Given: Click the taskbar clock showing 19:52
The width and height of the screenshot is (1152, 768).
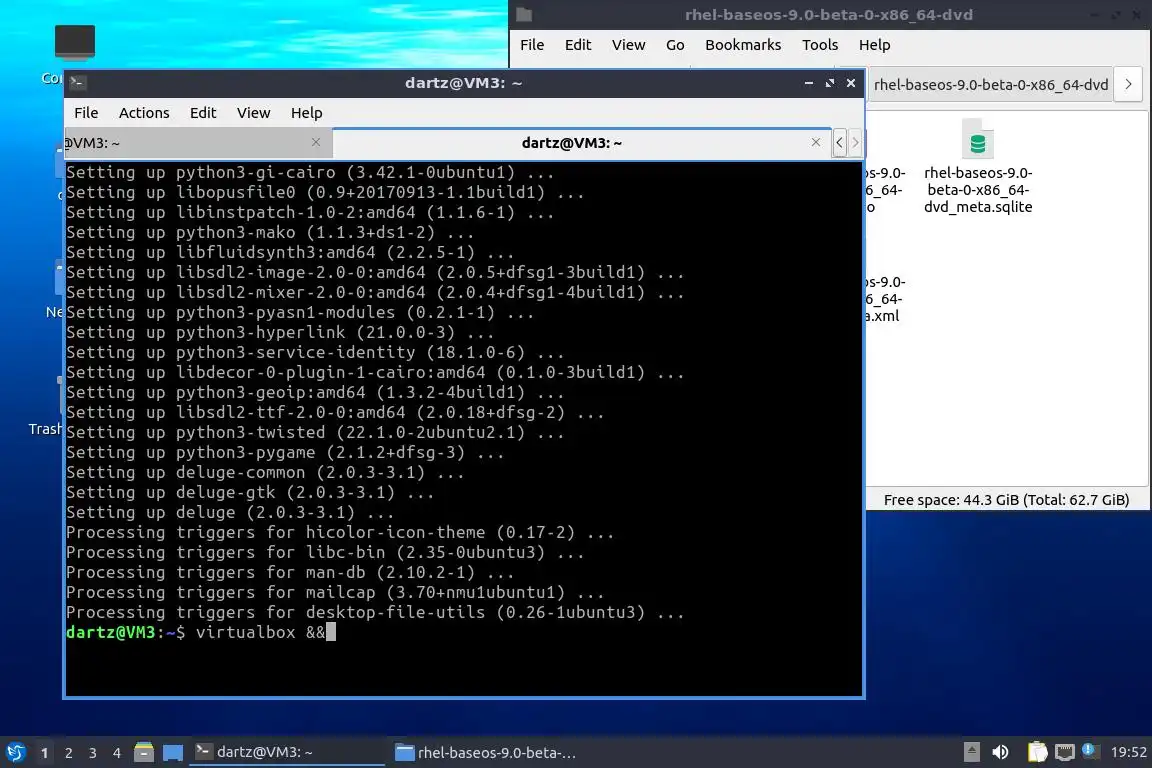Looking at the screenshot, I should pos(1128,752).
